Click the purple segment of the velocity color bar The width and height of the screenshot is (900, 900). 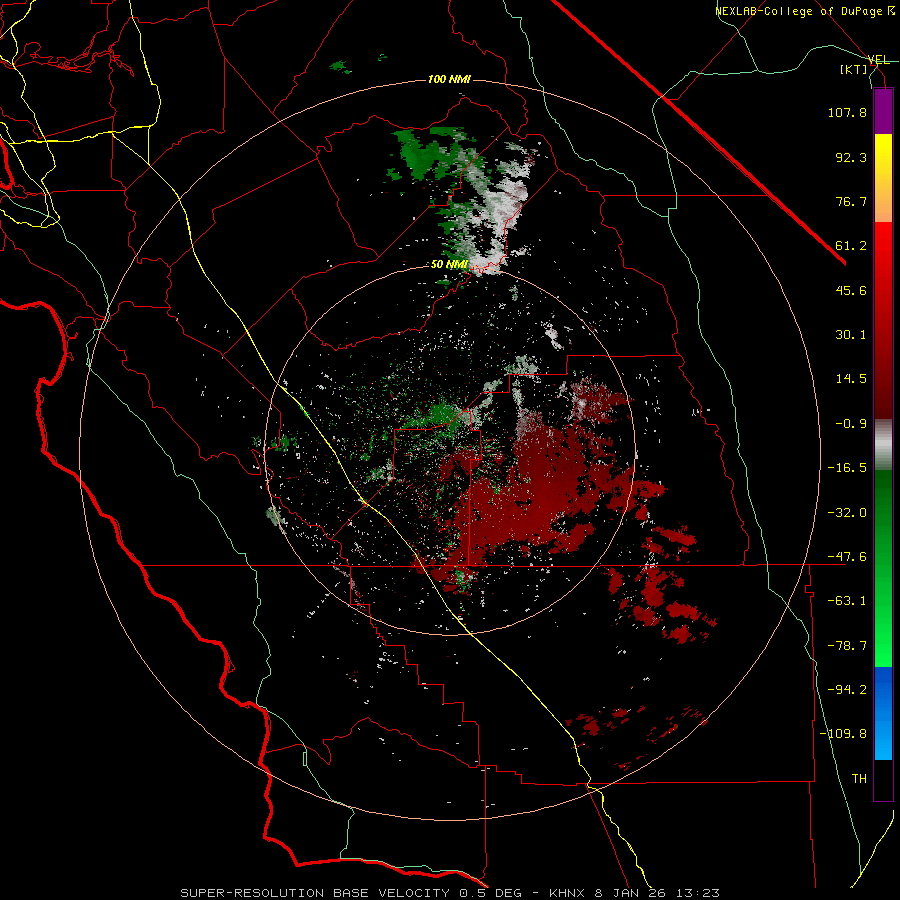(x=883, y=111)
